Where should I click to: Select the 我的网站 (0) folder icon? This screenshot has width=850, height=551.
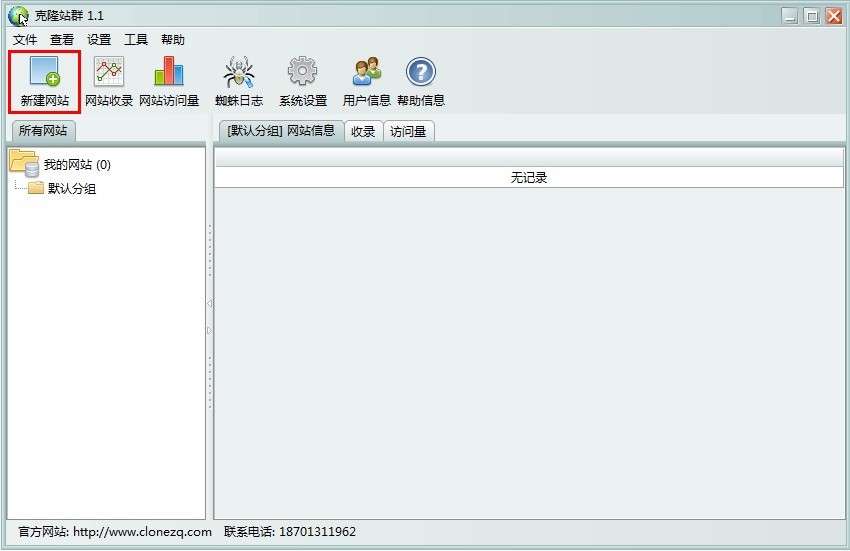coord(24,163)
